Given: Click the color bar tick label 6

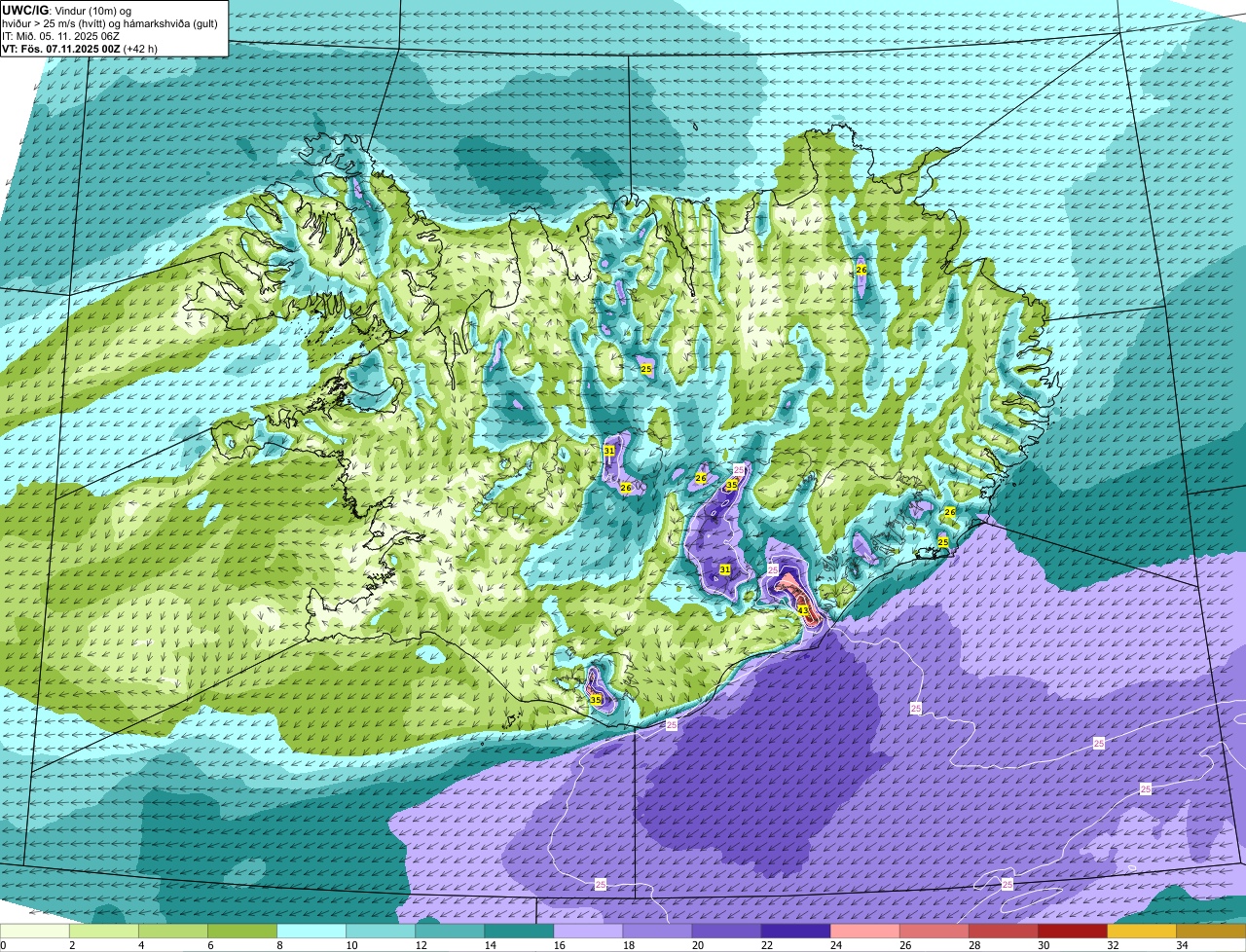Looking at the screenshot, I should click(x=210, y=945).
